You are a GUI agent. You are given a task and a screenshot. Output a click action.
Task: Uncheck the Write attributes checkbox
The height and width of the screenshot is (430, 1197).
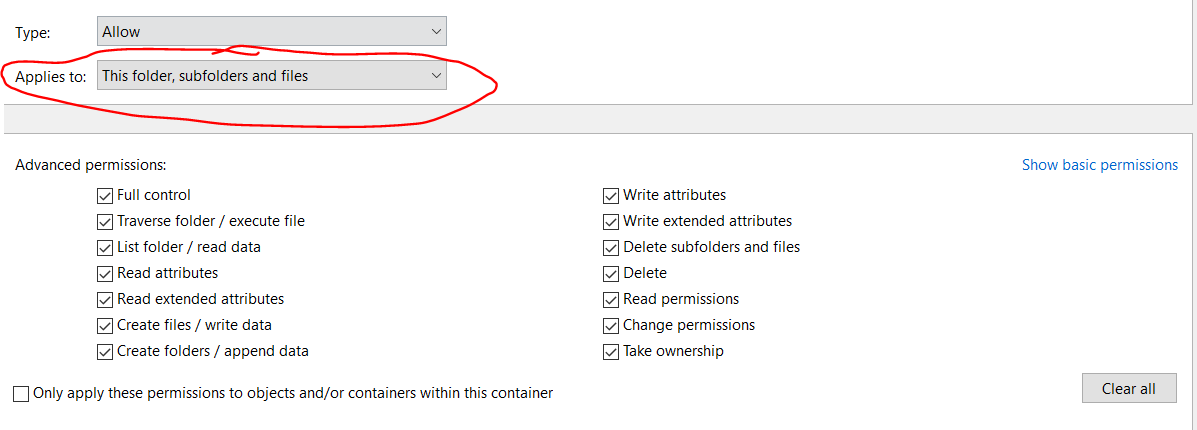coord(611,196)
